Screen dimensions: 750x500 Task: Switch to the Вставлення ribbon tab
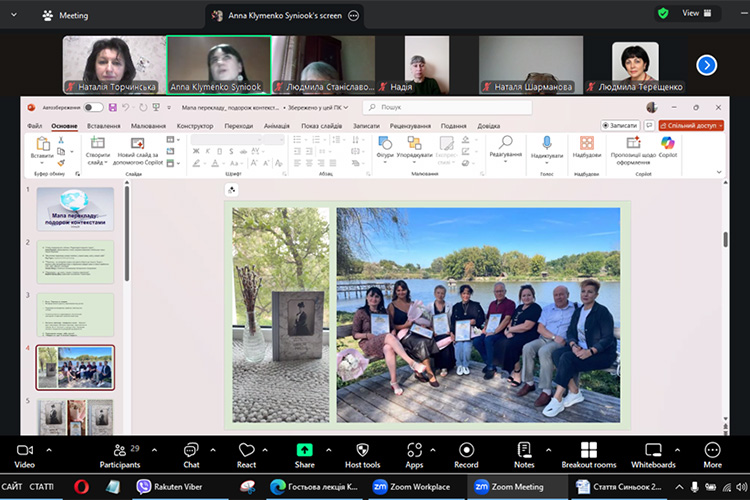point(103,126)
